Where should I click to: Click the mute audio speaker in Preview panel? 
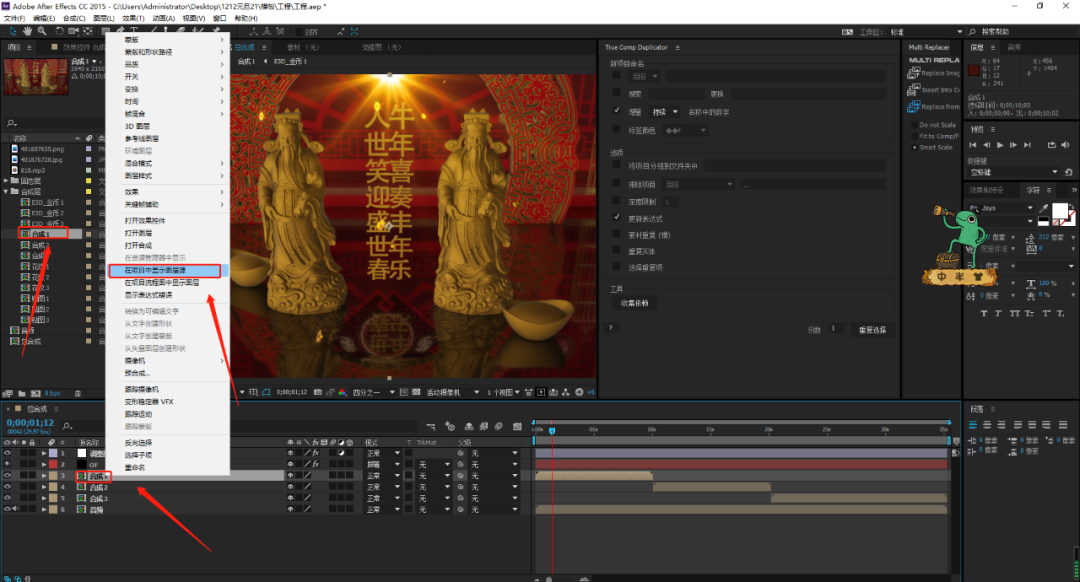pyautogui.click(x=1066, y=145)
